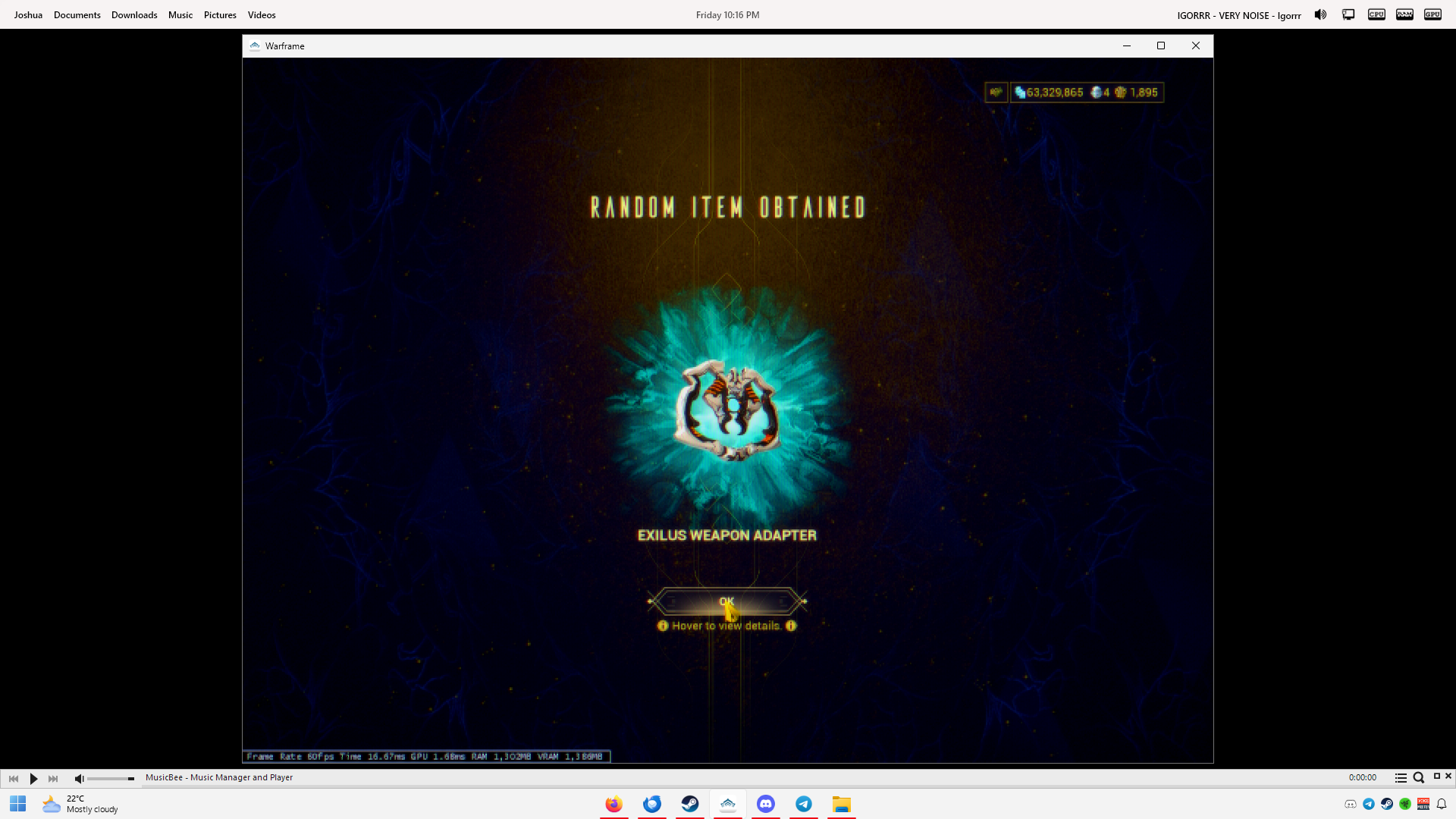
Task: Click the Friday 10:16 PM clock
Action: click(727, 14)
